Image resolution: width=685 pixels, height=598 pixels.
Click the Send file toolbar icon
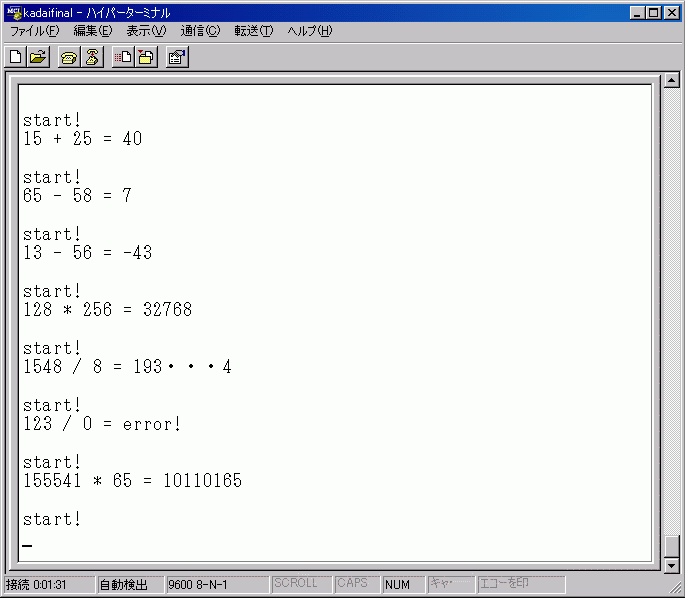coord(123,57)
